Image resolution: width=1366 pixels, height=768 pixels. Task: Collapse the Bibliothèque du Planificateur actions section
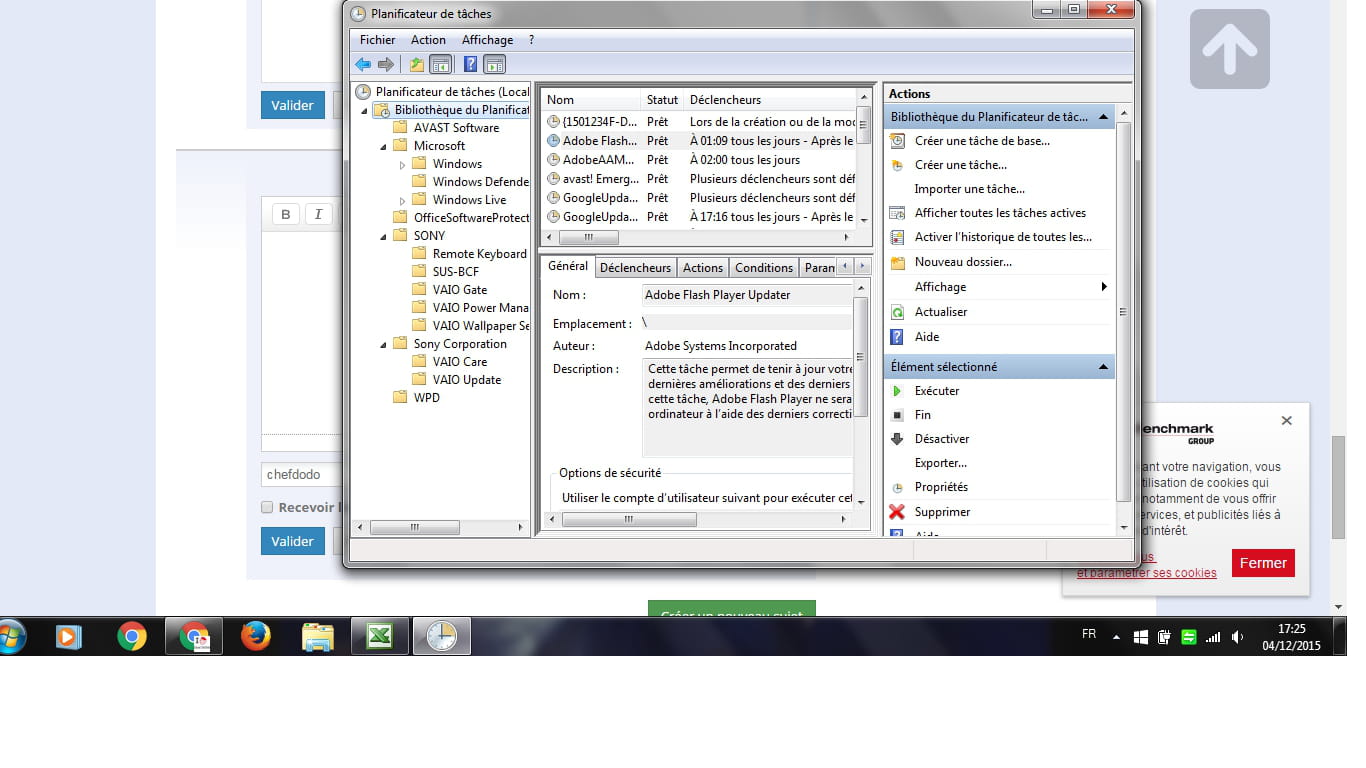coord(1103,117)
